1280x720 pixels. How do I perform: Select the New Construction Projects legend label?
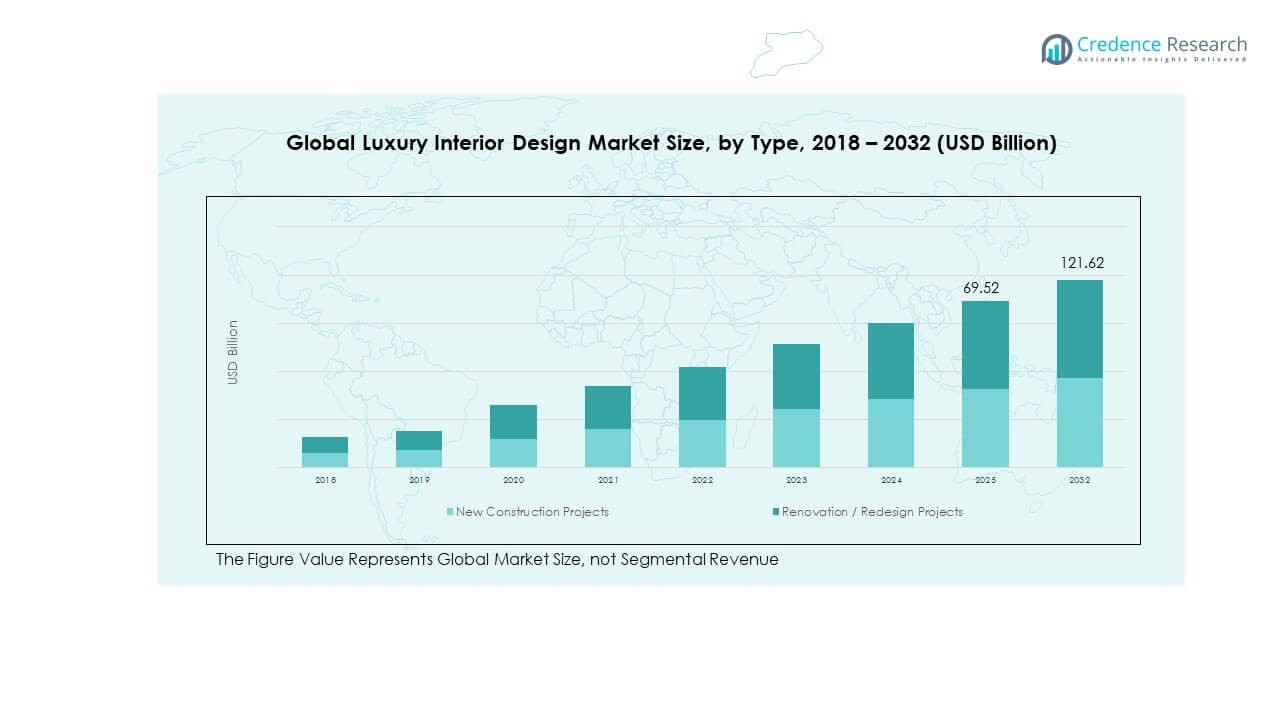pyautogui.click(x=532, y=512)
